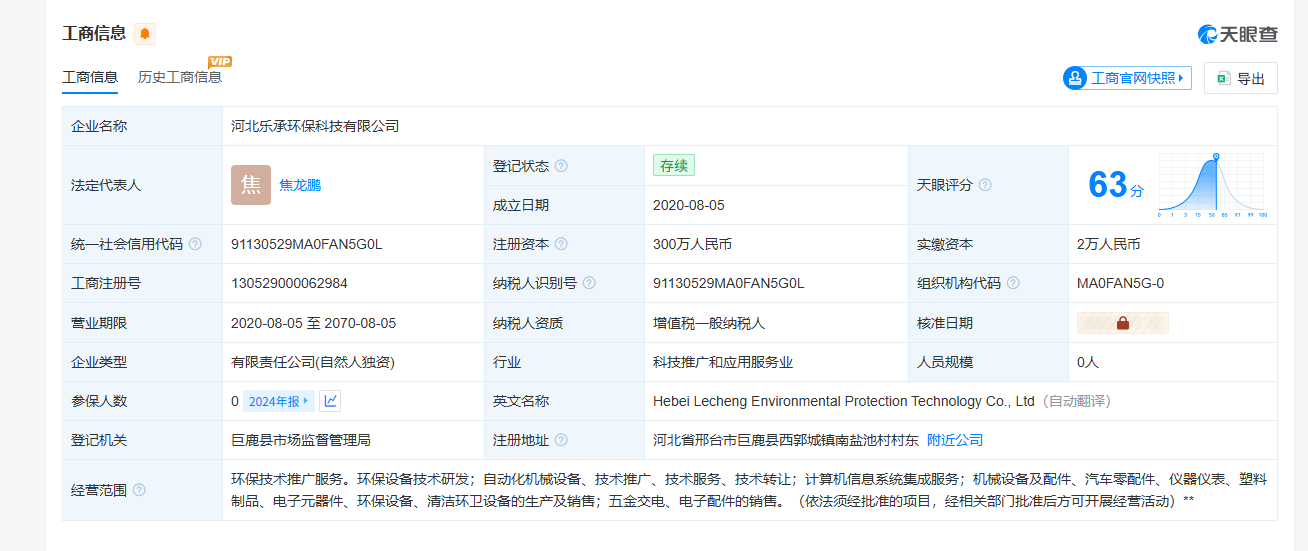Select organization code MA0FAN5G-0
1308x551 pixels.
coord(1120,283)
